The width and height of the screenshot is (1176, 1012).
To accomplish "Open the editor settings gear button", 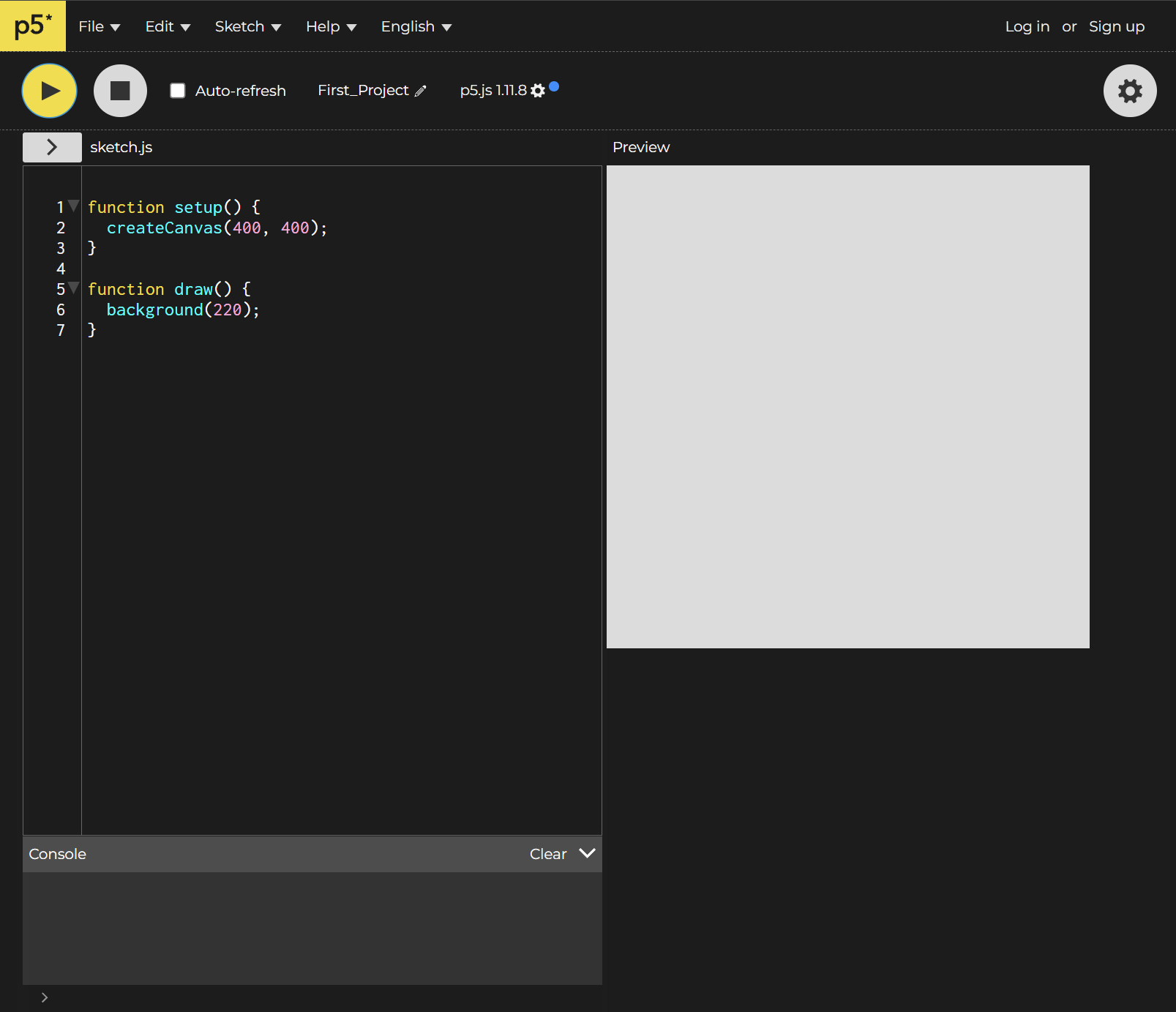I will pos(1129,91).
